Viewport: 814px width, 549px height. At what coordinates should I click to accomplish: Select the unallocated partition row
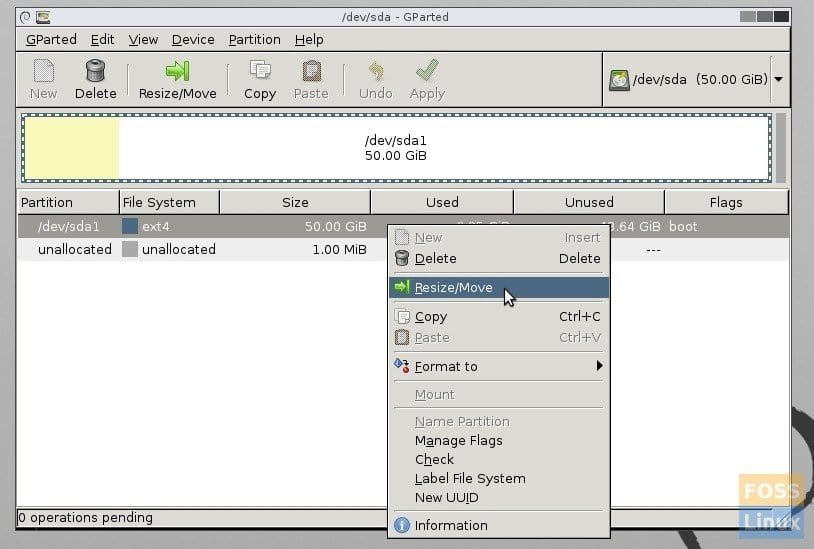click(x=200, y=249)
